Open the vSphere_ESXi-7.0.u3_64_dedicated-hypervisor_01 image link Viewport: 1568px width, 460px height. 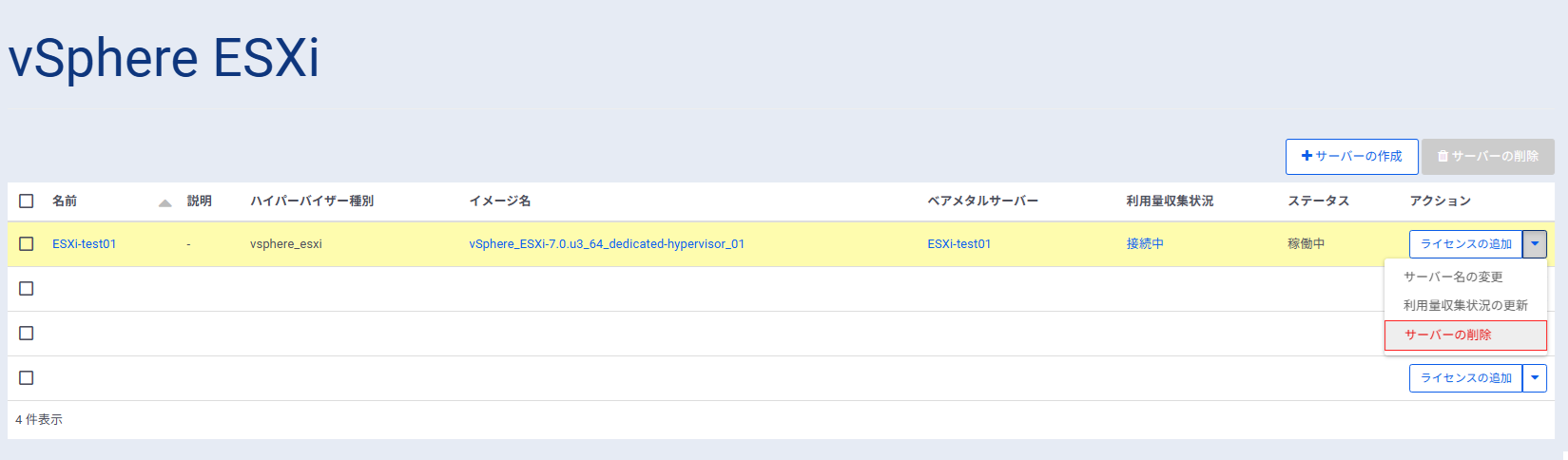pos(607,244)
